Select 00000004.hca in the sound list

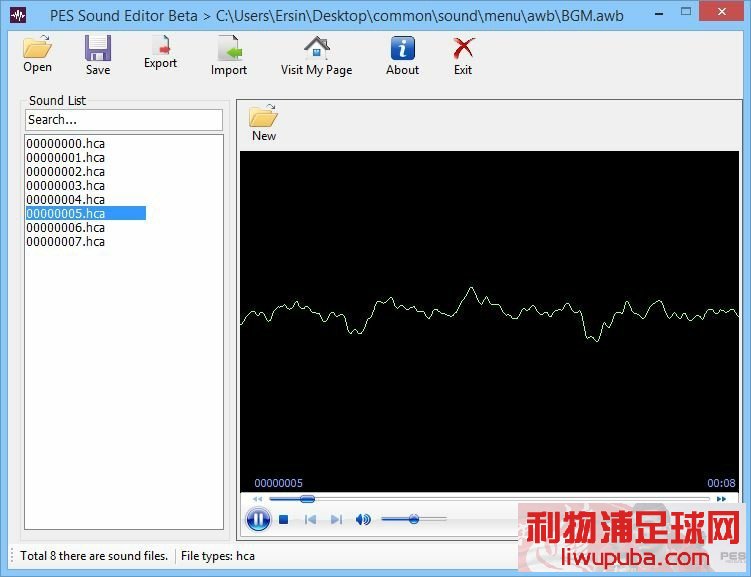(66, 199)
